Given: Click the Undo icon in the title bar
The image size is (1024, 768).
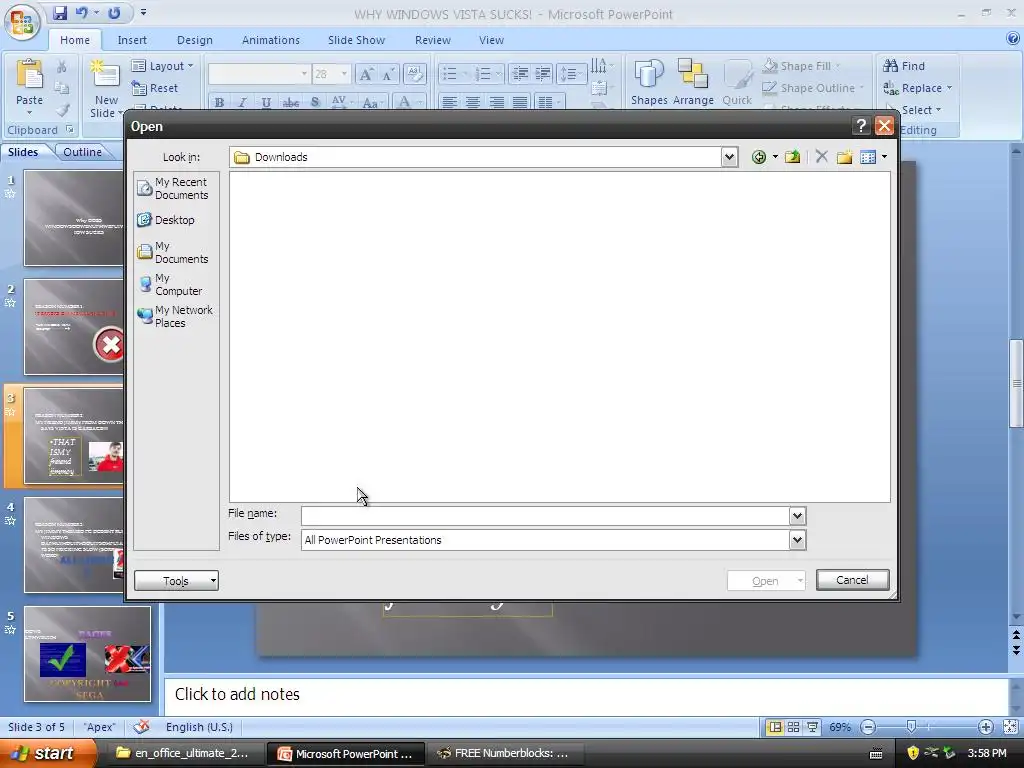Looking at the screenshot, I should tap(82, 12).
